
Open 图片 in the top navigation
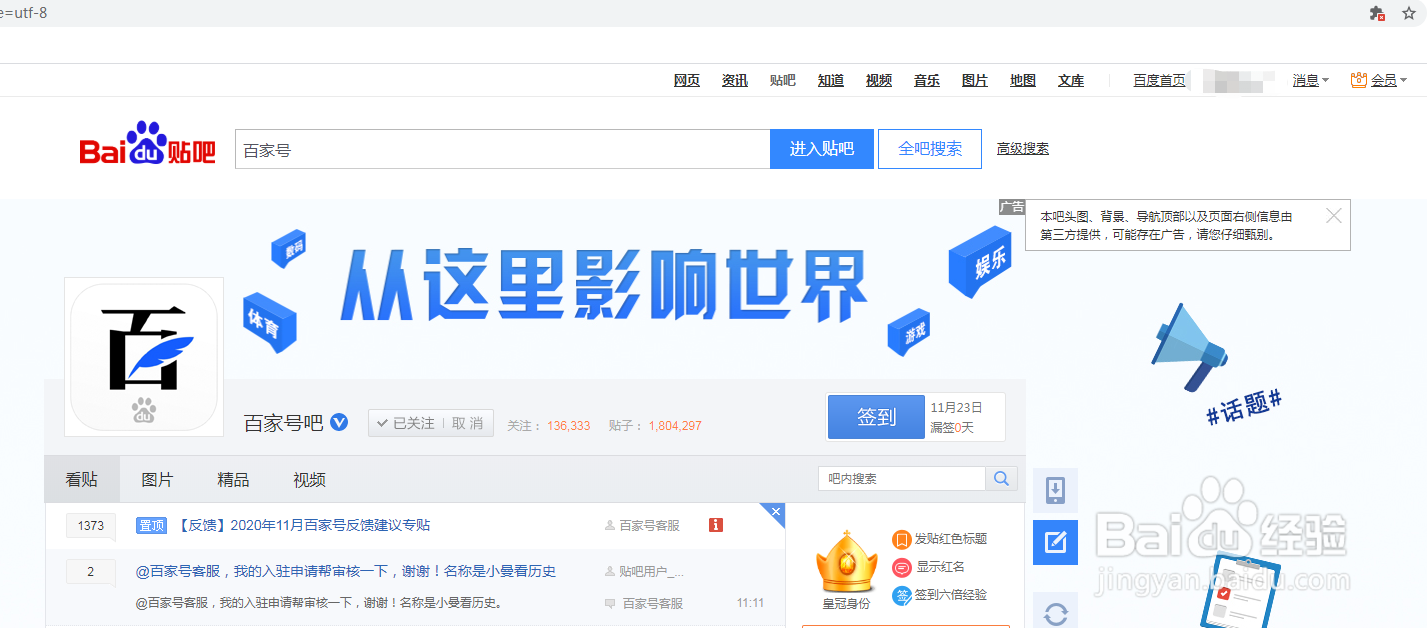click(x=975, y=80)
